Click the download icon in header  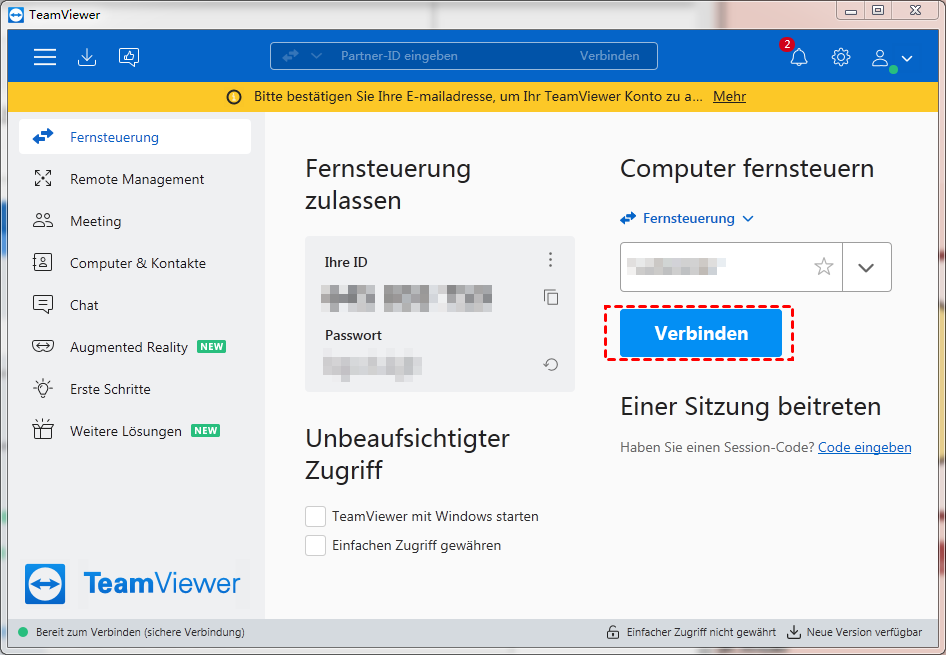(x=87, y=57)
